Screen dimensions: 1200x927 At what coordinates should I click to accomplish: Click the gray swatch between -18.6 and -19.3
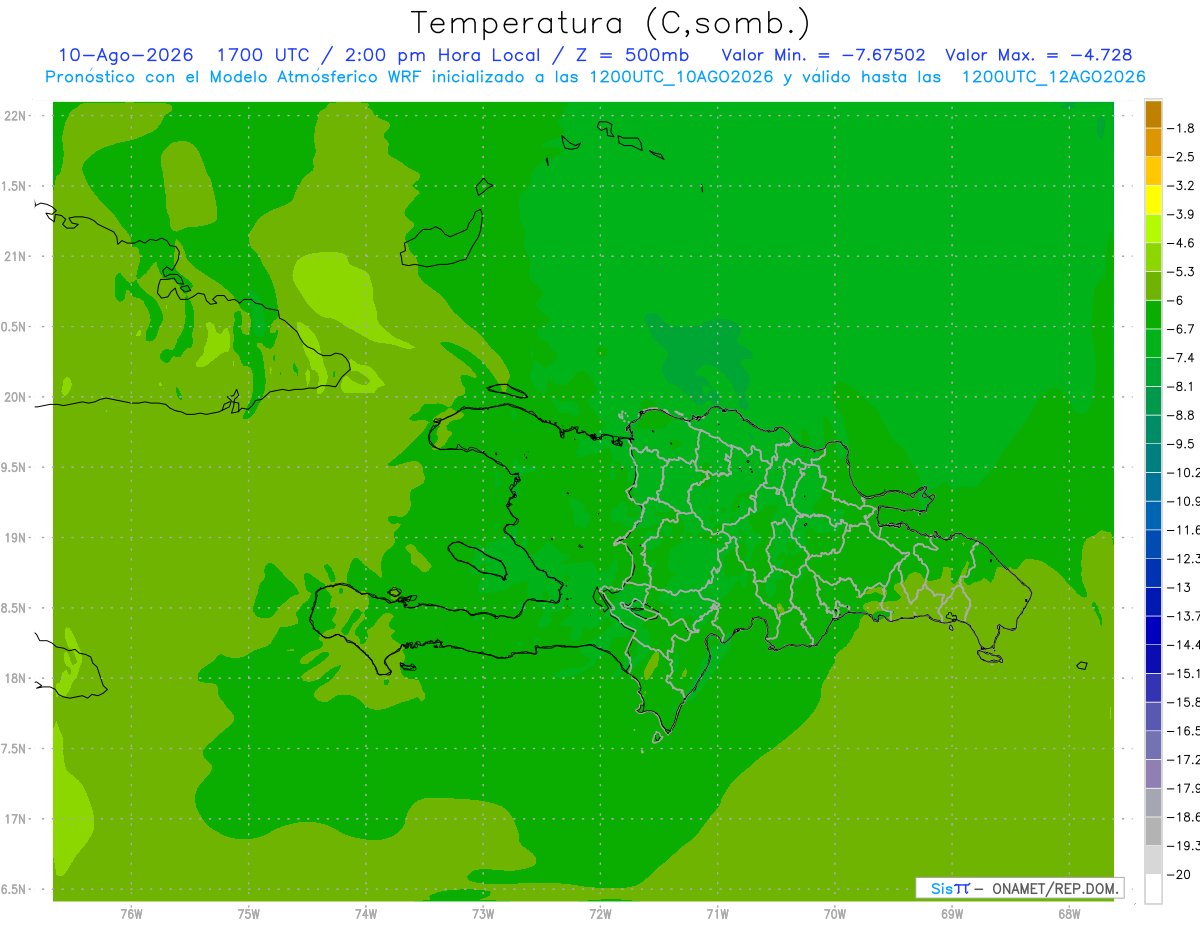tap(1153, 831)
